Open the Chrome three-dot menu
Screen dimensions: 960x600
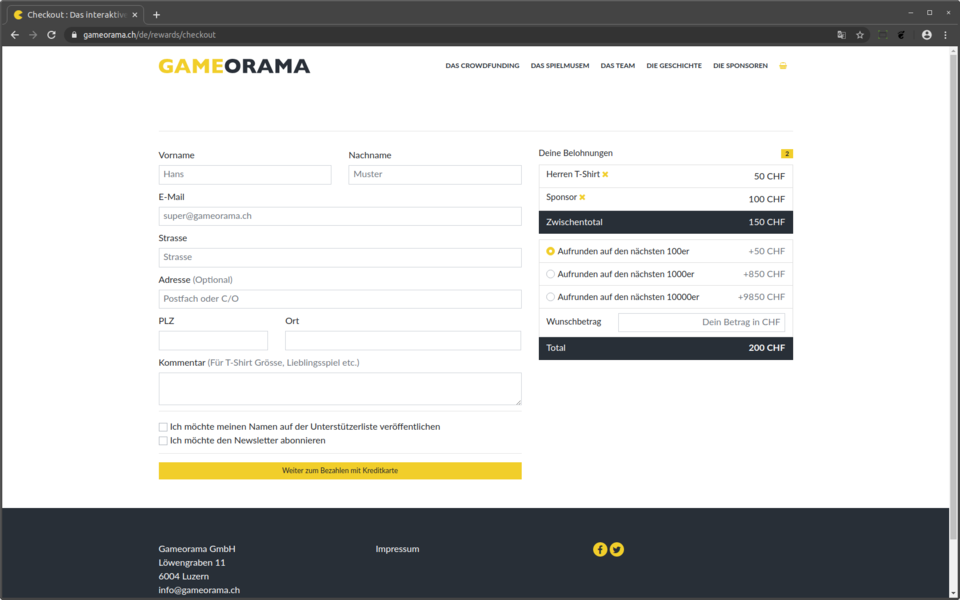click(x=946, y=35)
